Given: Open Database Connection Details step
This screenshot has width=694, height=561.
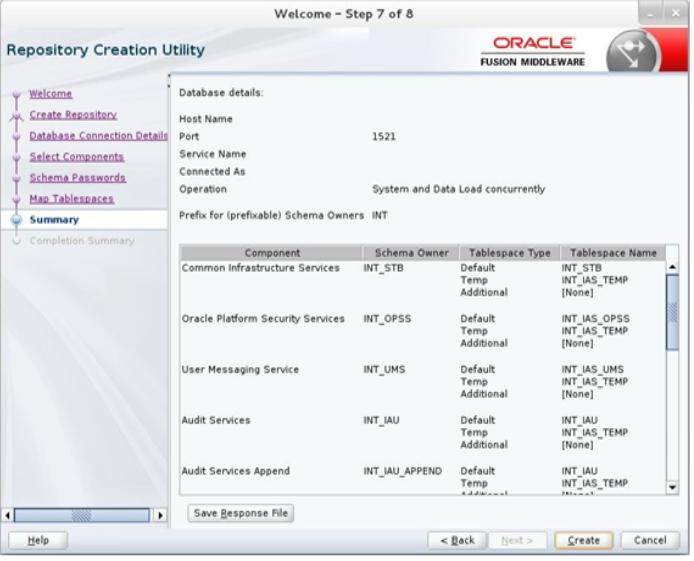Looking at the screenshot, I should coord(98,136).
